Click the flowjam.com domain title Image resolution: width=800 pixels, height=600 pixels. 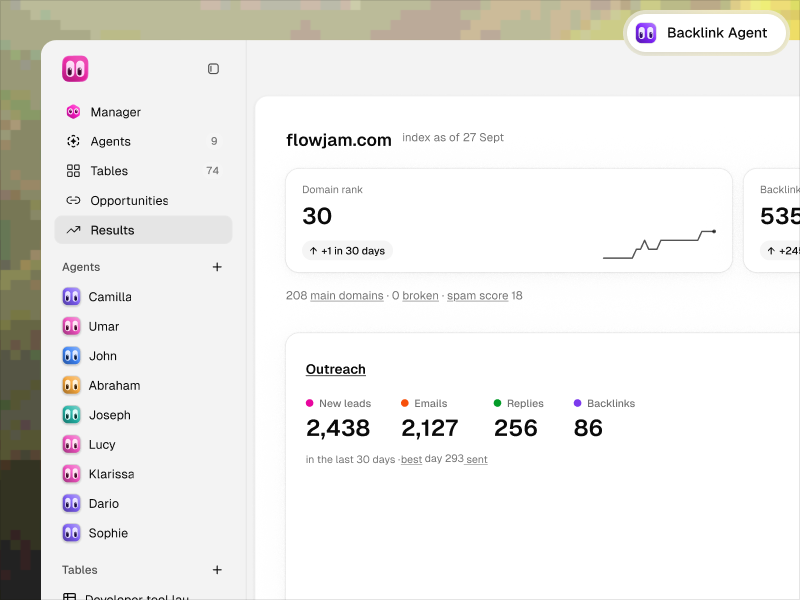[339, 140]
